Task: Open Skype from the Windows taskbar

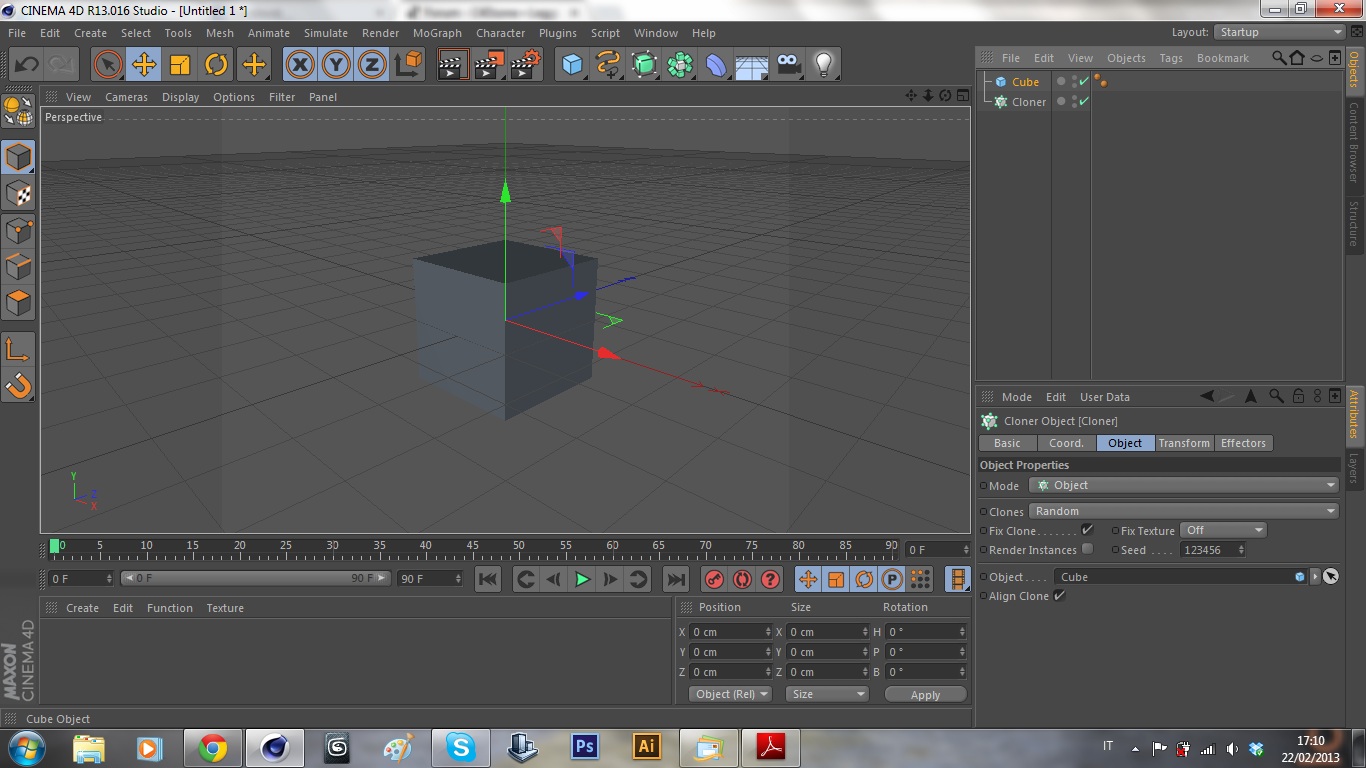Action: [x=460, y=747]
